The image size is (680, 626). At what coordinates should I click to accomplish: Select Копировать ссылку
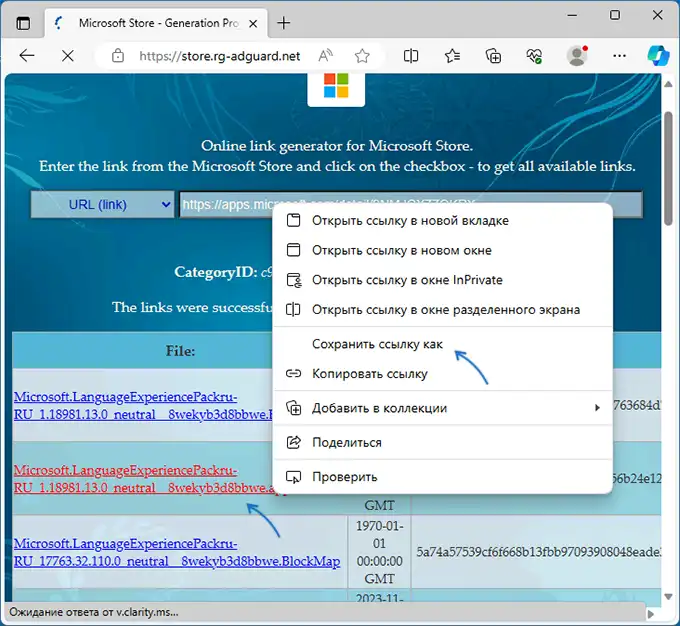click(x=443, y=374)
